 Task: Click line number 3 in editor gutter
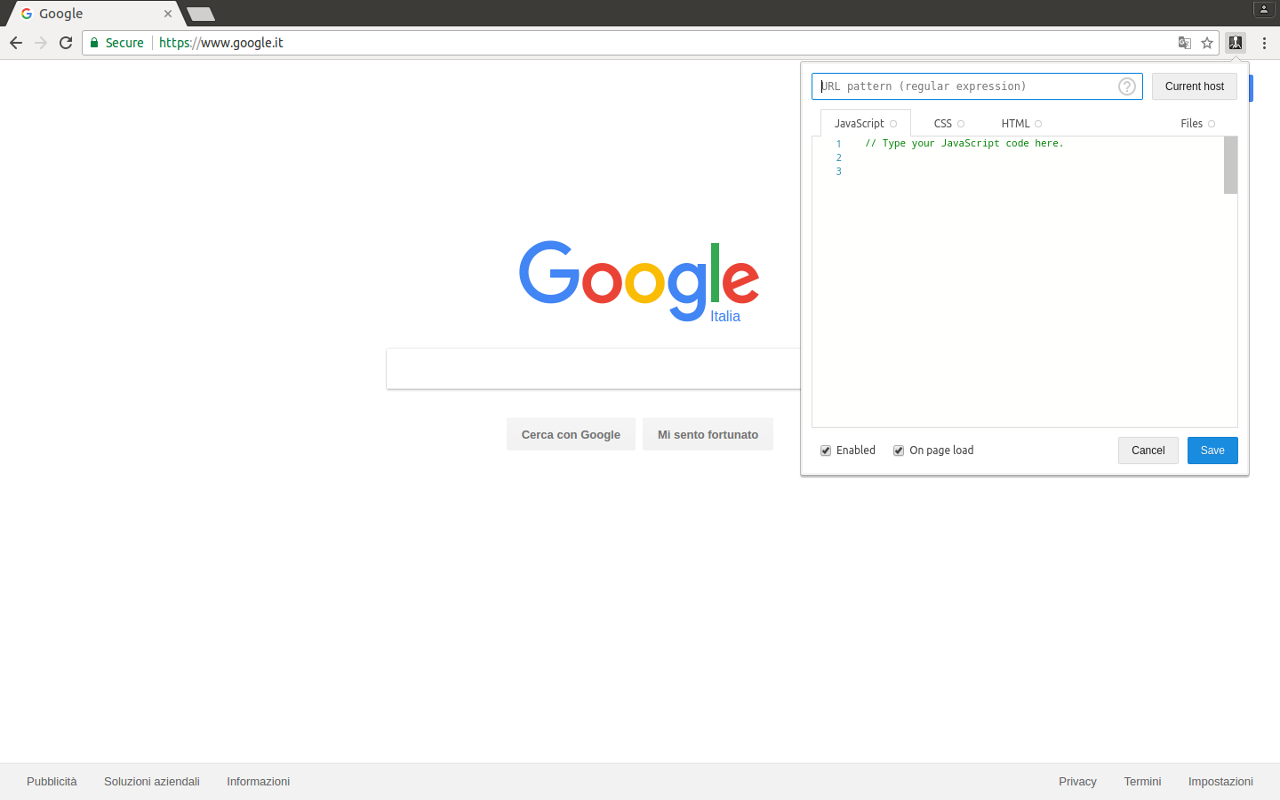pos(838,172)
